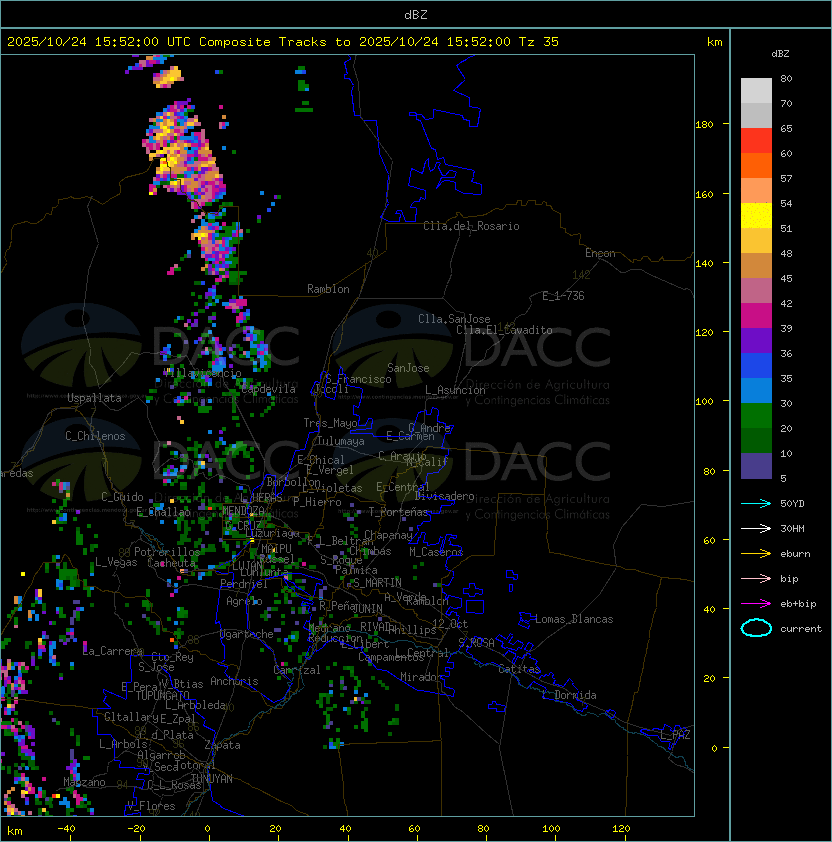Click the legend heading dBZ above colorbar
The image size is (832, 842).
(x=780, y=54)
